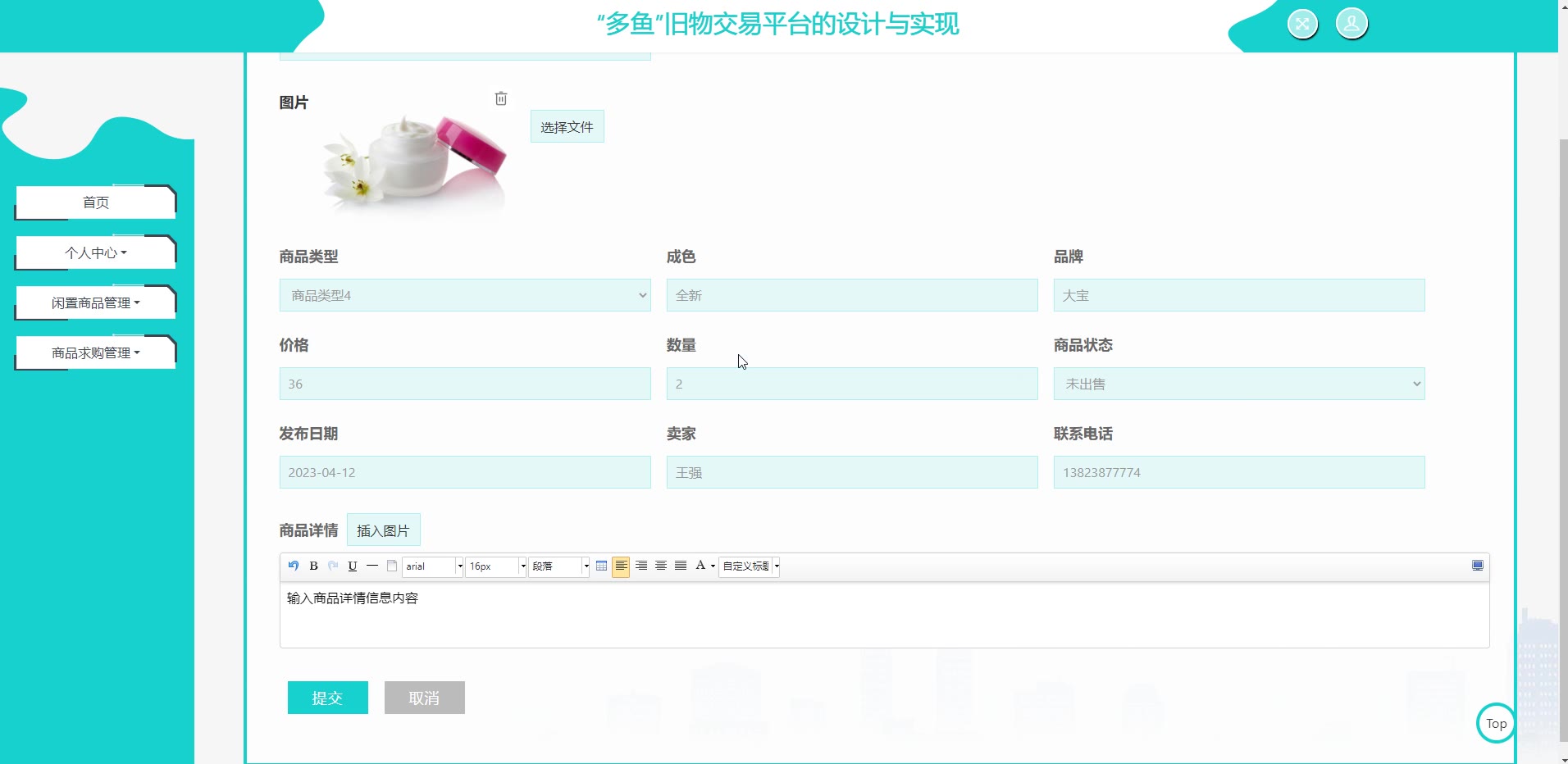Toggle left text alignment in editor

point(621,566)
